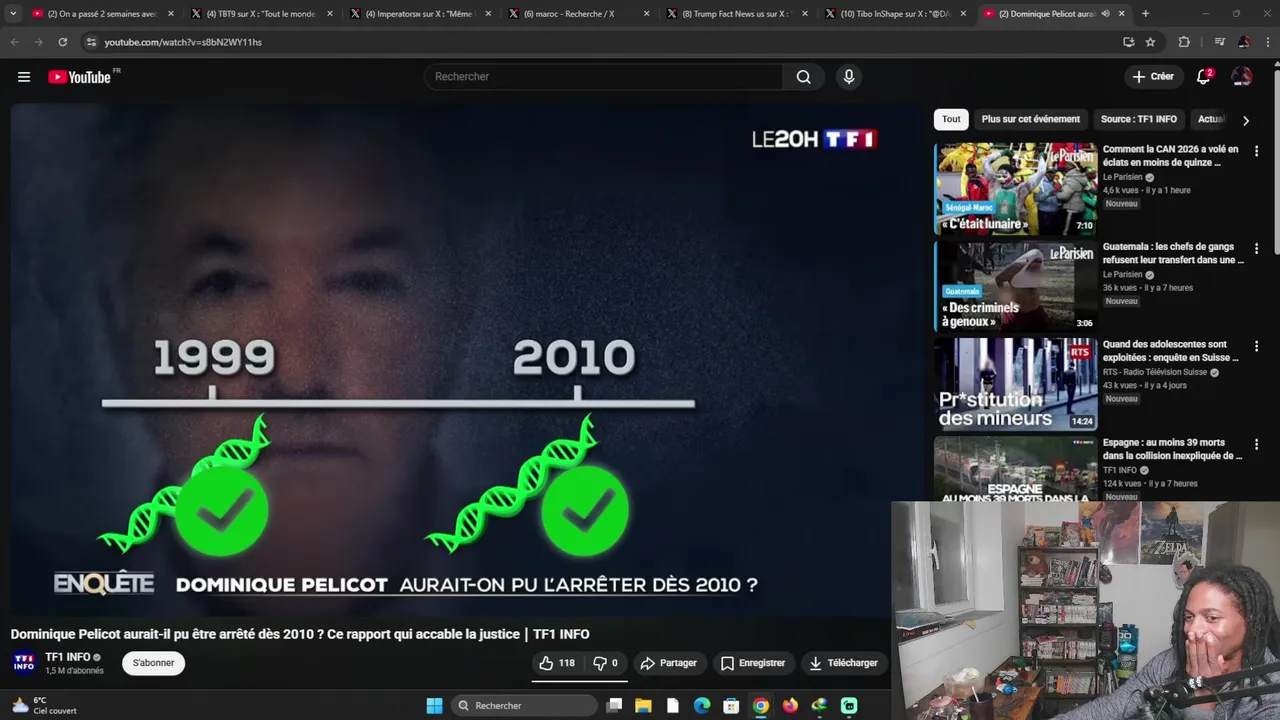Viewport: 1280px width, 720px height.
Task: Click the search magnifier button on YouTube
Action: (x=803, y=77)
